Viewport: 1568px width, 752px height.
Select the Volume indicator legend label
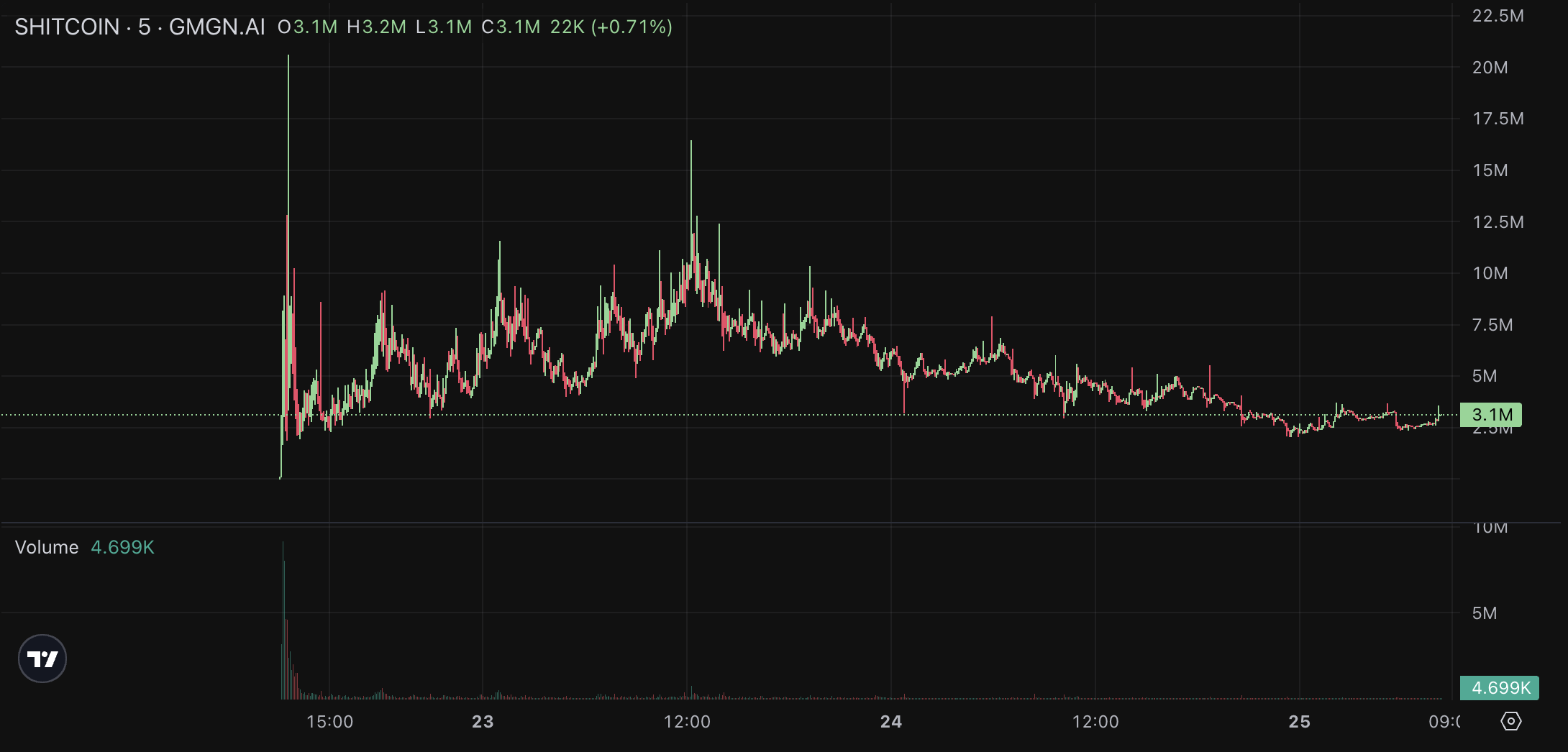(47, 547)
